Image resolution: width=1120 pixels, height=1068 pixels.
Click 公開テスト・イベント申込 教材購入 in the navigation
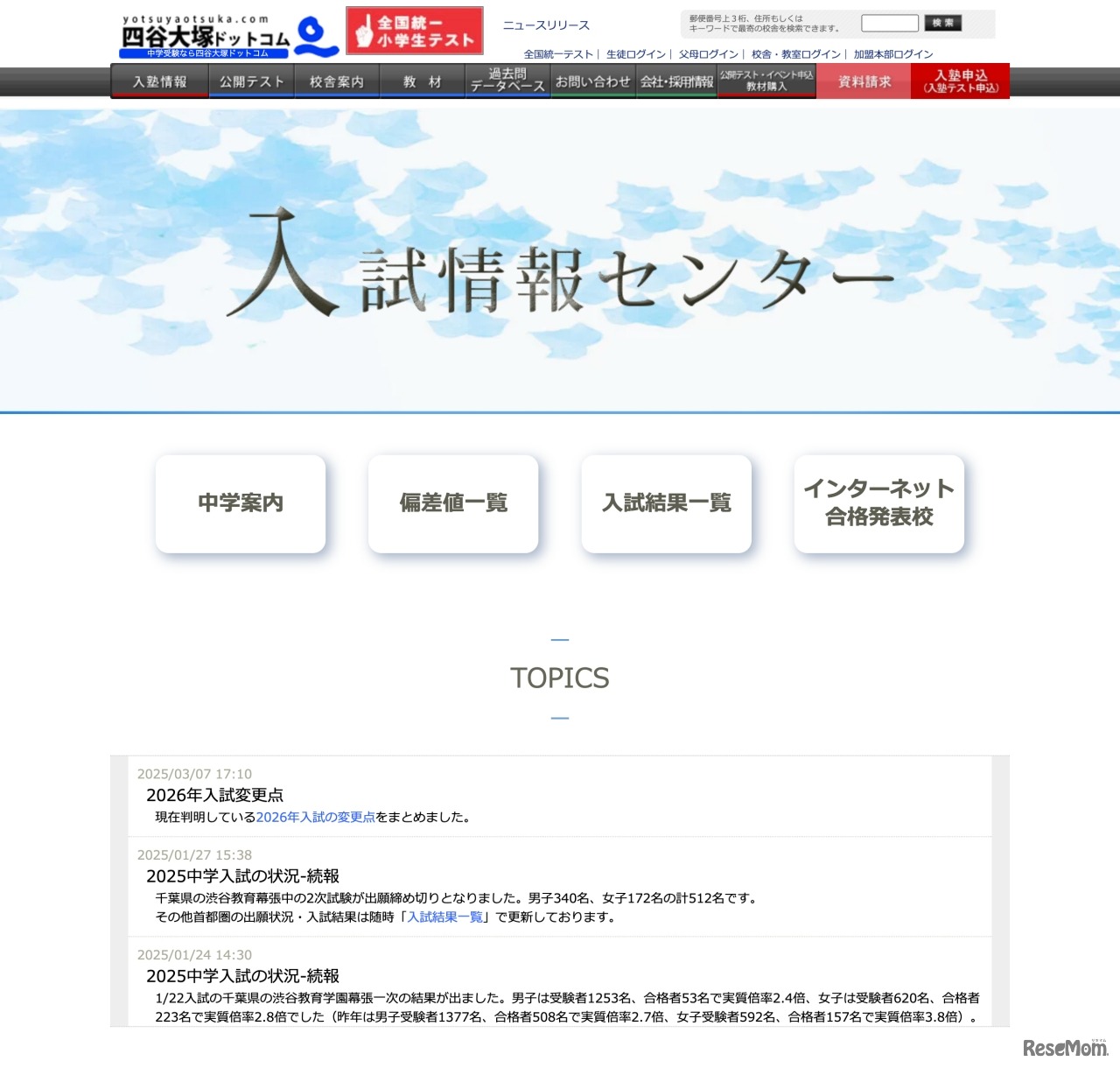click(765, 81)
